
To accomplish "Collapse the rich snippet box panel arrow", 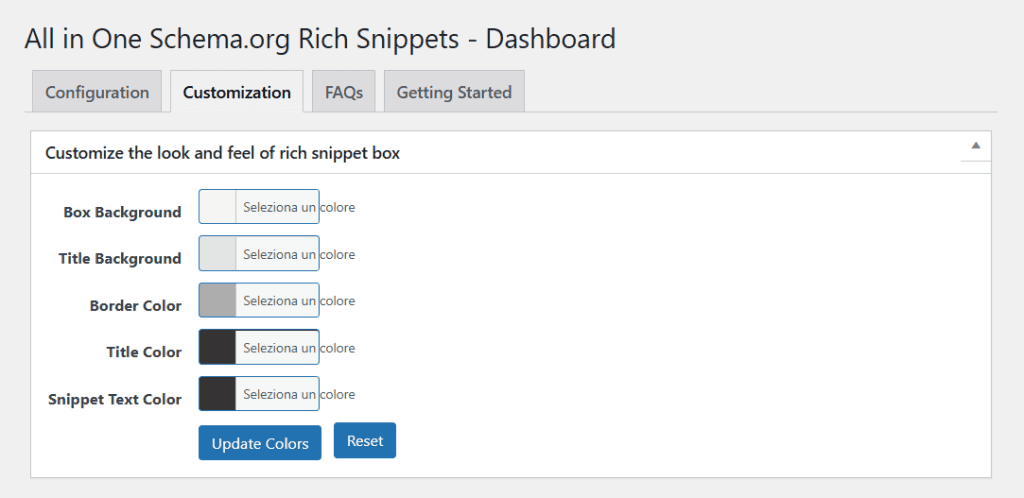I will click(976, 146).
